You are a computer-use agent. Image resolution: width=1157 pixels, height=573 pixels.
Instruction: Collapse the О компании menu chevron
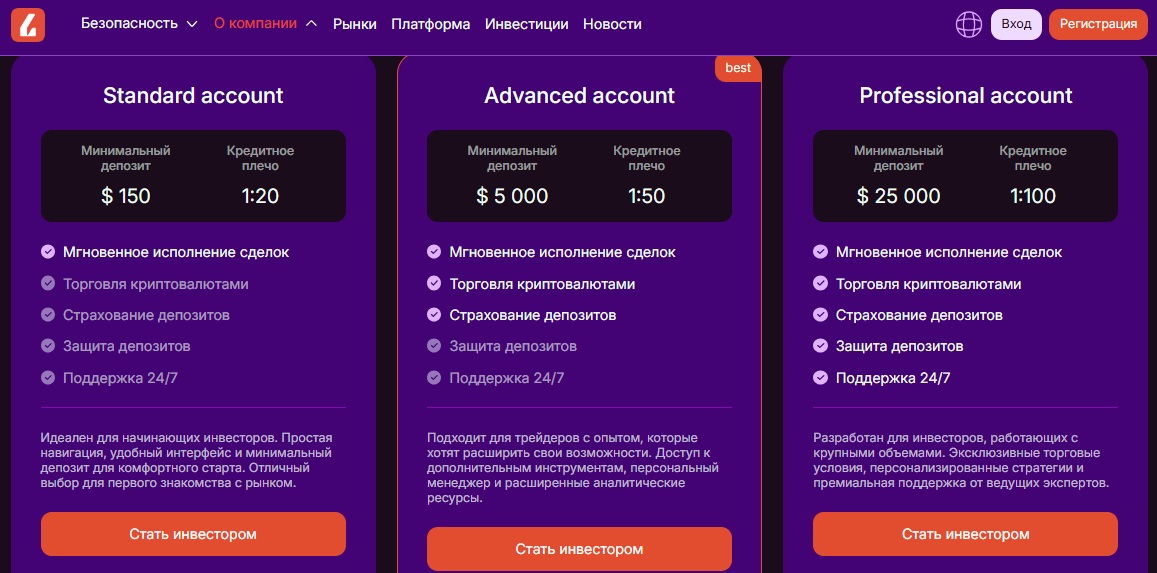312,24
